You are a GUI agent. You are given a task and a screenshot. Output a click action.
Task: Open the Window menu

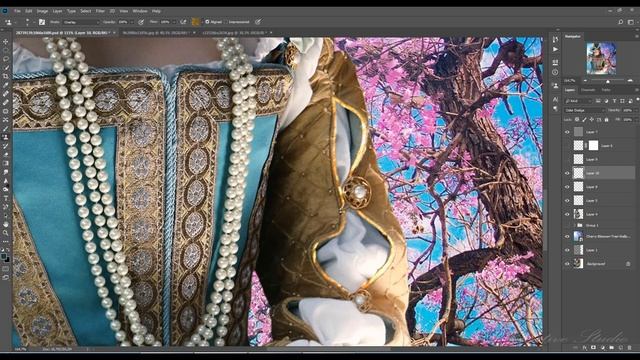140,11
